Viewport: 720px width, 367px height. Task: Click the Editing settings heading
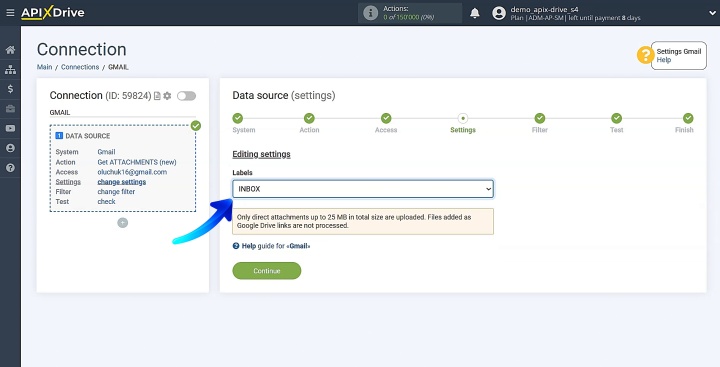coord(261,154)
